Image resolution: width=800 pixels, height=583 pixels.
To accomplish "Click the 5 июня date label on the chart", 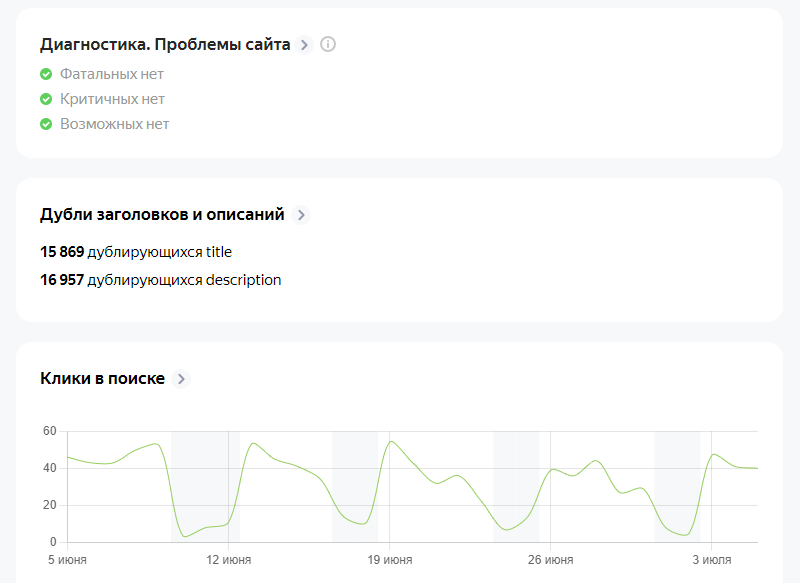I will coord(68,559).
